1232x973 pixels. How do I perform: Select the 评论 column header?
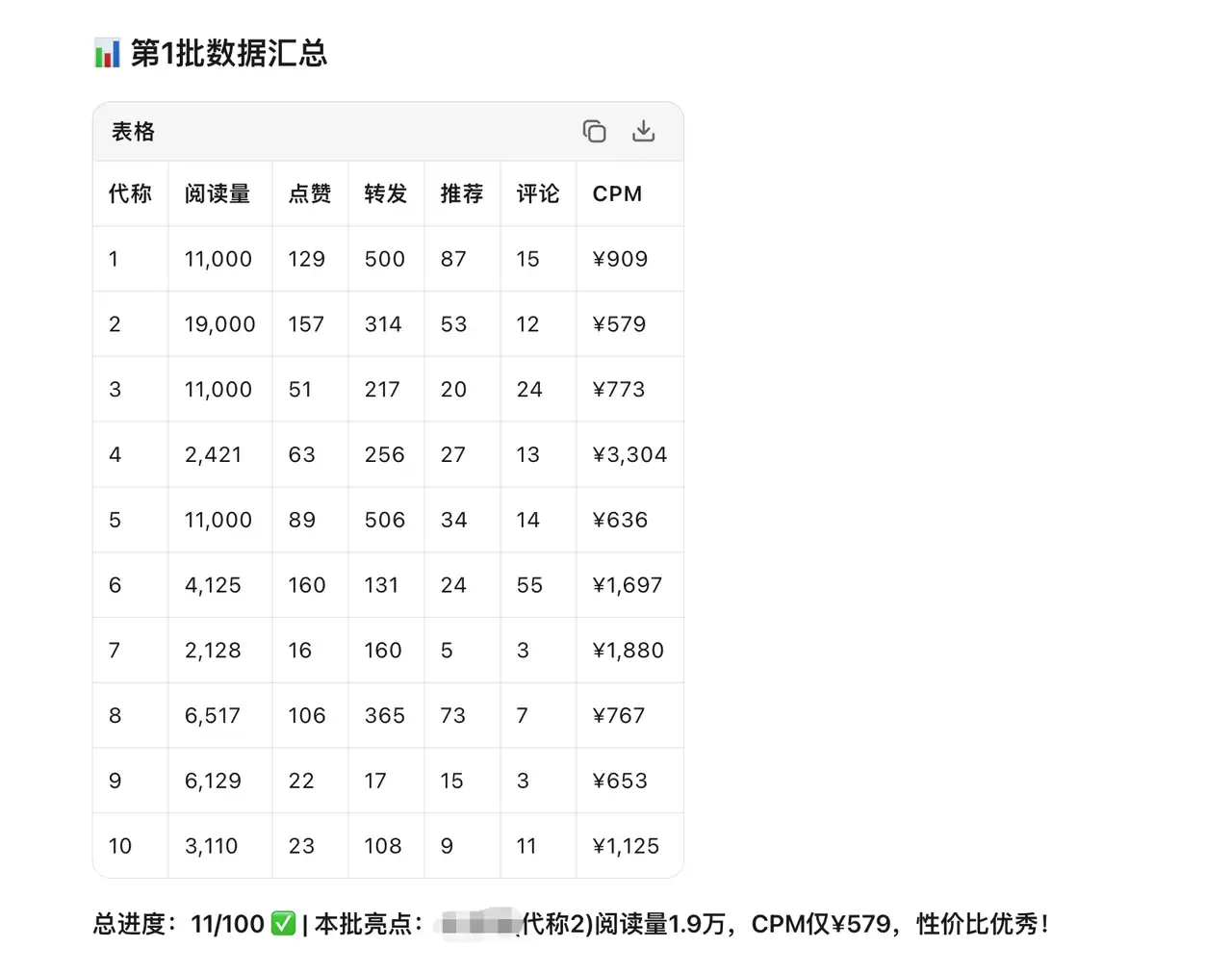tap(538, 193)
